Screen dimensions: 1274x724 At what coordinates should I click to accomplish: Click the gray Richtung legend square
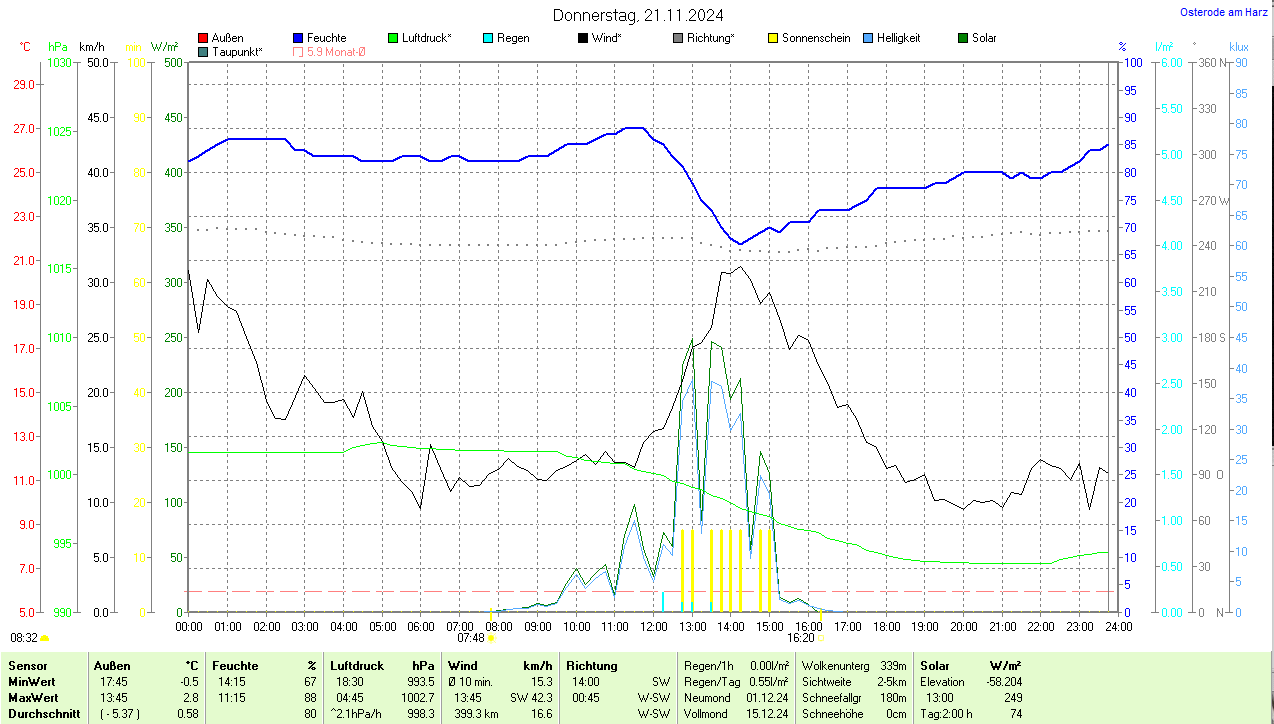click(x=678, y=38)
